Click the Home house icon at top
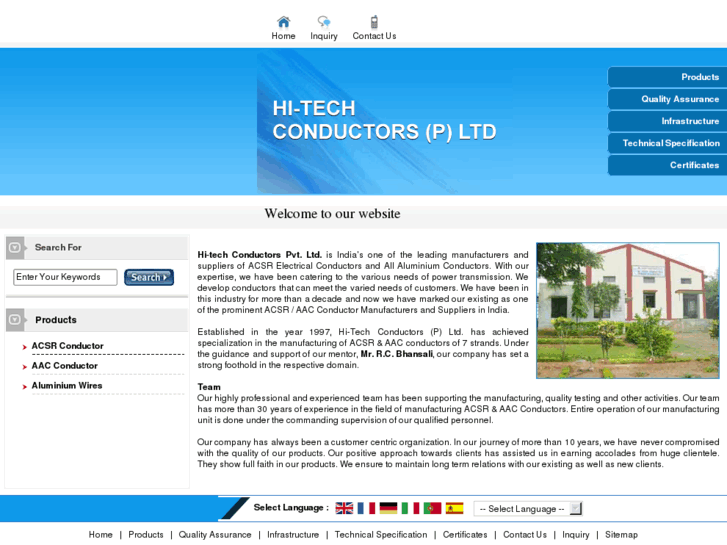This screenshot has width=727, height=545. 283,22
